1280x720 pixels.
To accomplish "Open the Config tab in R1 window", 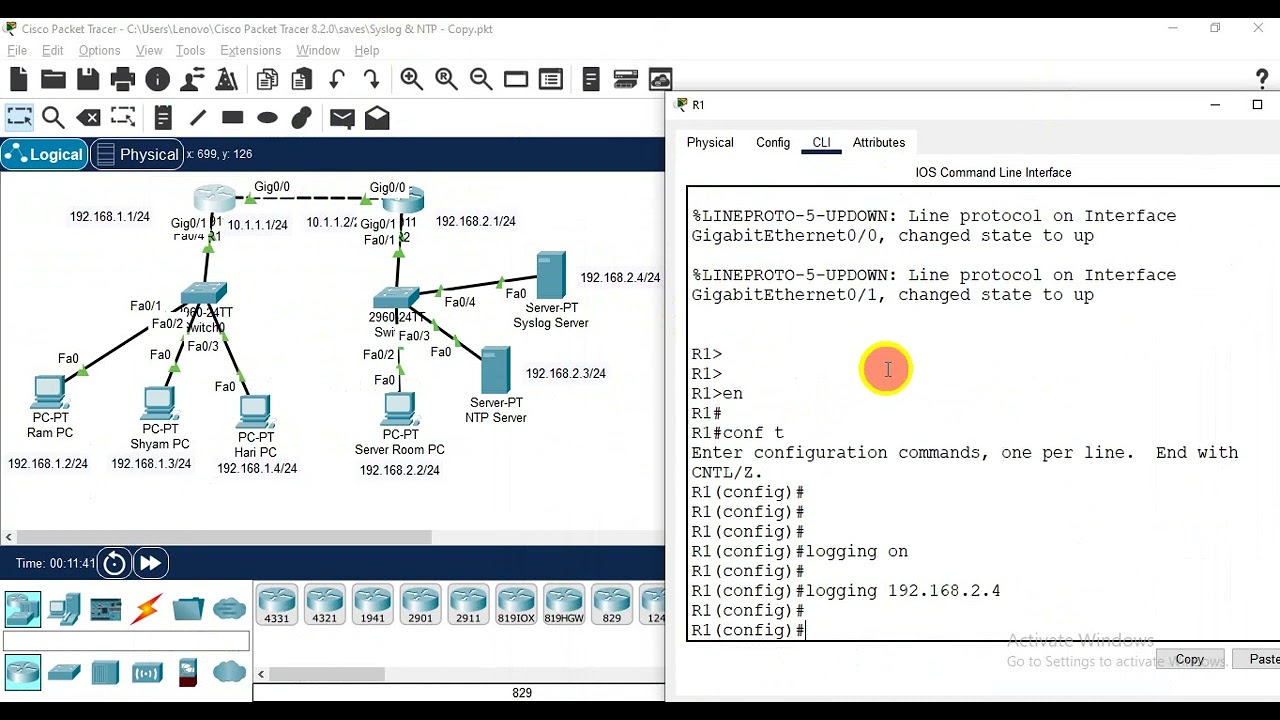I will (773, 143).
